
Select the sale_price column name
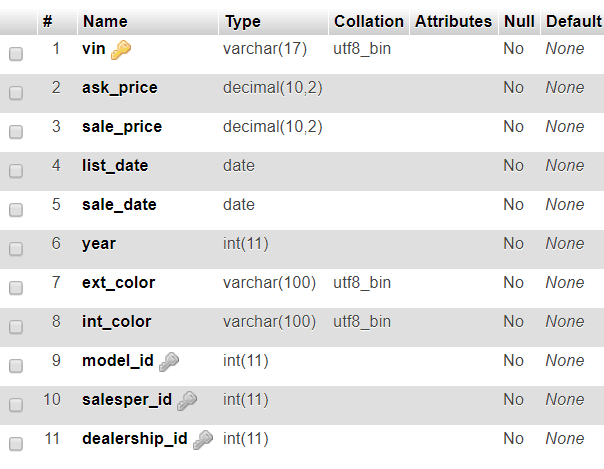[x=122, y=127]
